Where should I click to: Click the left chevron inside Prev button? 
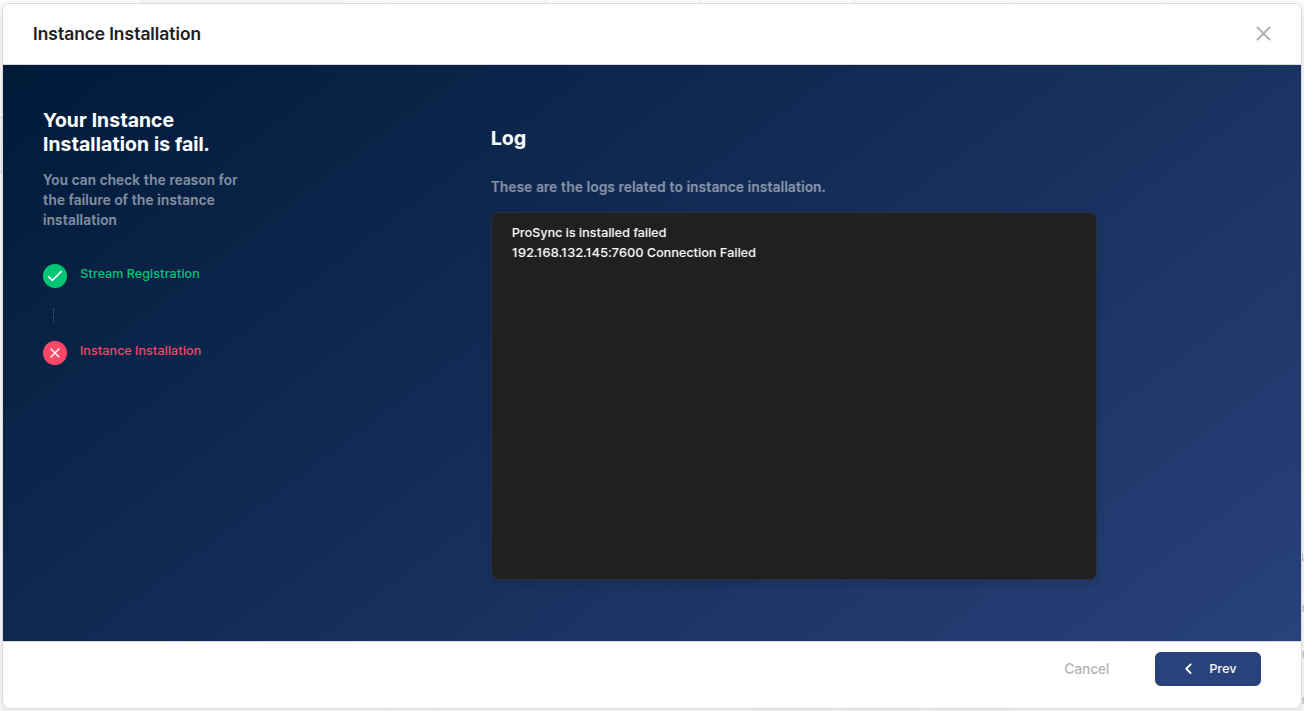point(1188,669)
